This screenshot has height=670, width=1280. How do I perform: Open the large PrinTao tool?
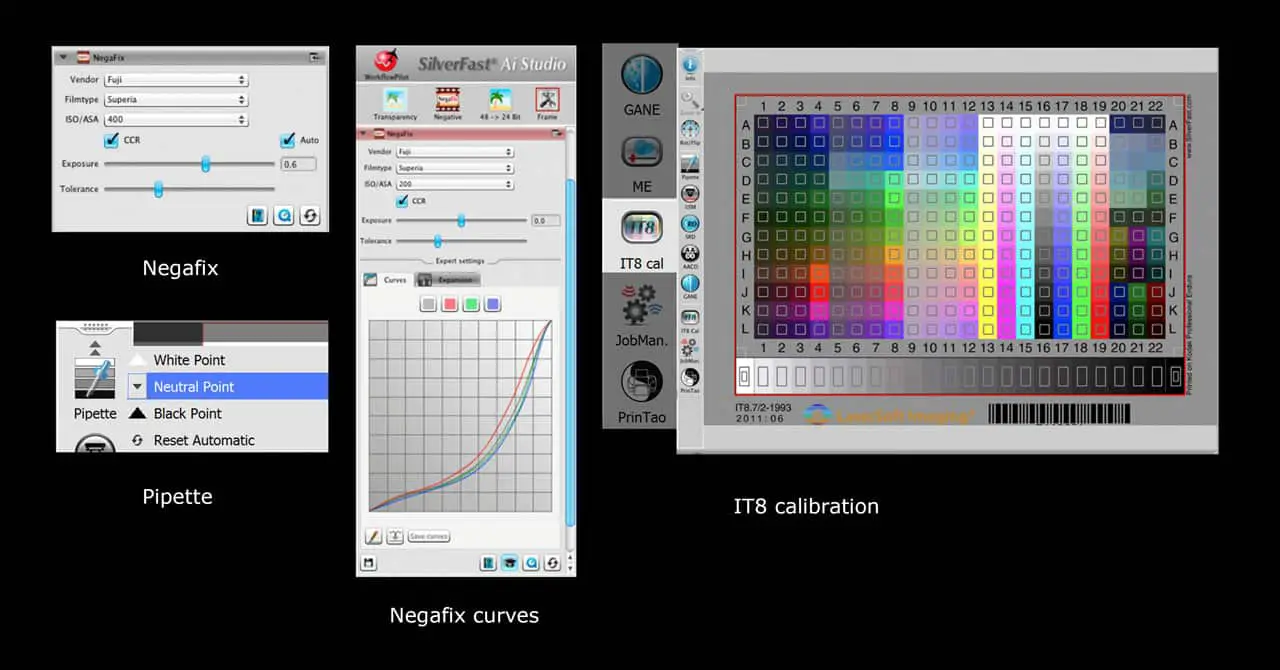click(x=641, y=382)
